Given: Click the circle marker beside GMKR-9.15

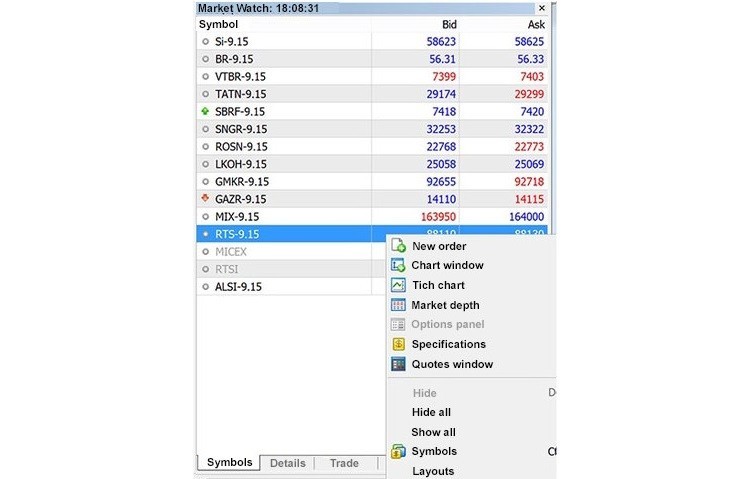Looking at the screenshot, I should click(205, 182).
